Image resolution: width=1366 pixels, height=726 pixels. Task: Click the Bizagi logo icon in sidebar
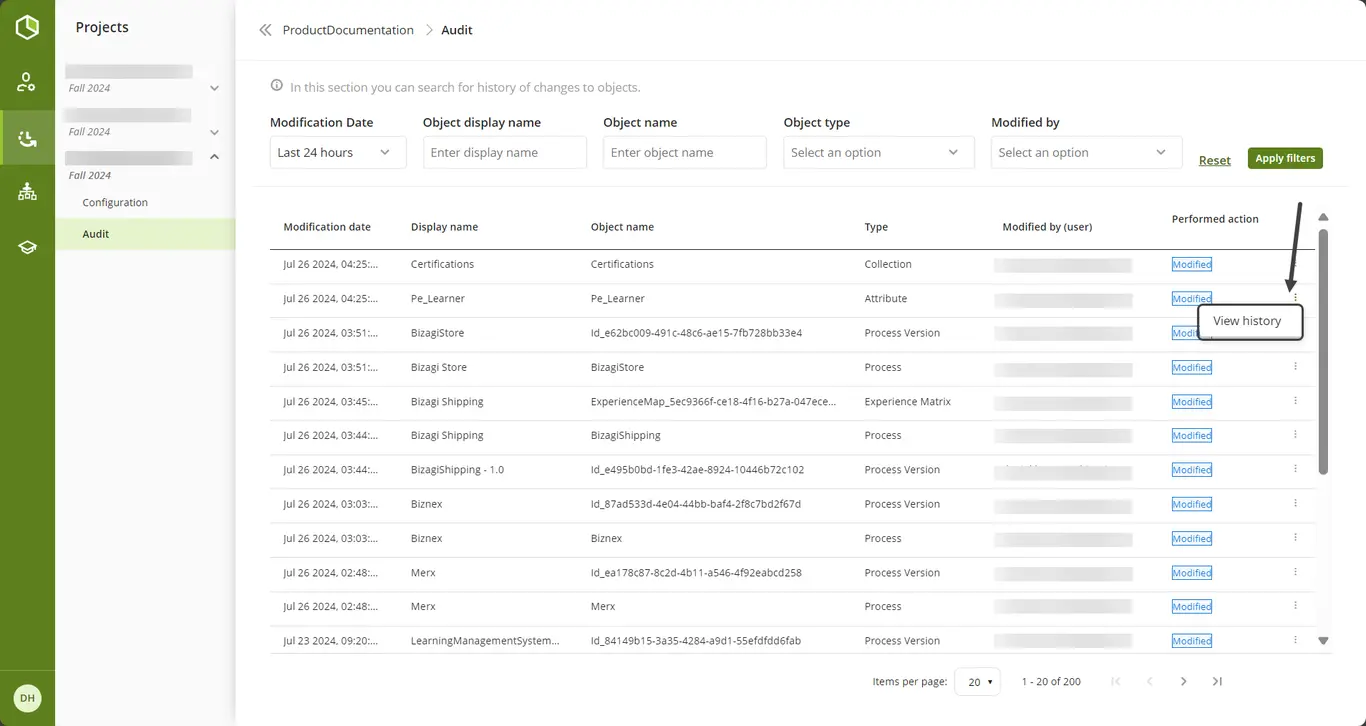point(27,27)
